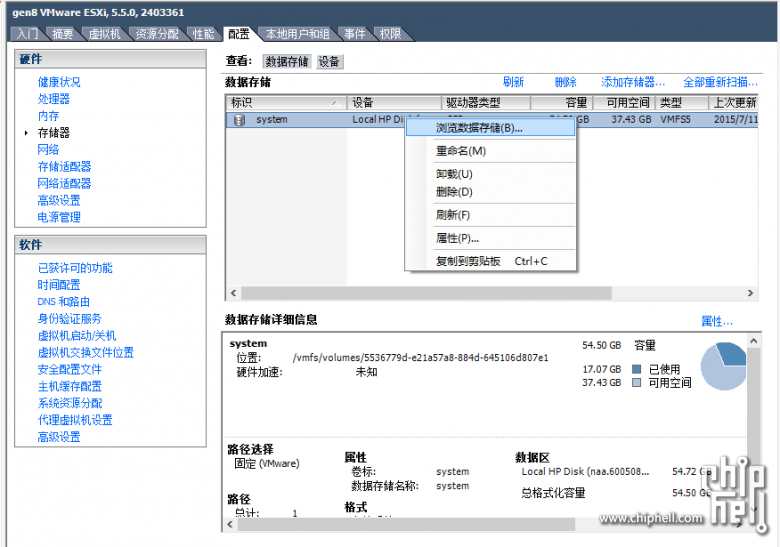Switch to the 虚拟机 tab
780x547 pixels.
click(105, 34)
